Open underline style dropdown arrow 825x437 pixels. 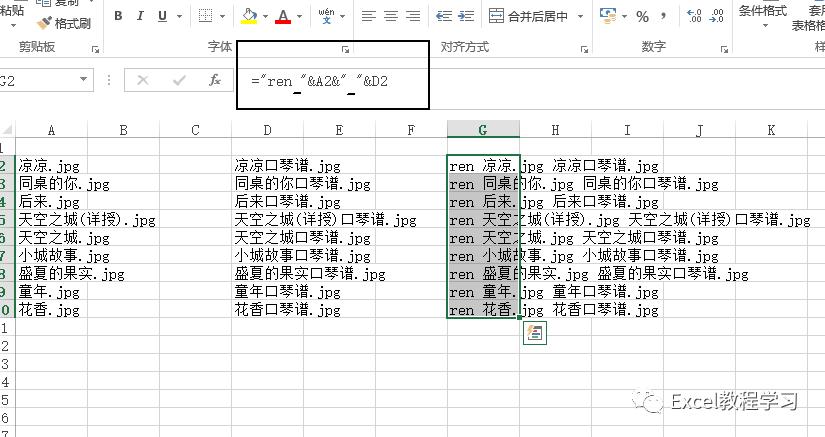(x=179, y=16)
